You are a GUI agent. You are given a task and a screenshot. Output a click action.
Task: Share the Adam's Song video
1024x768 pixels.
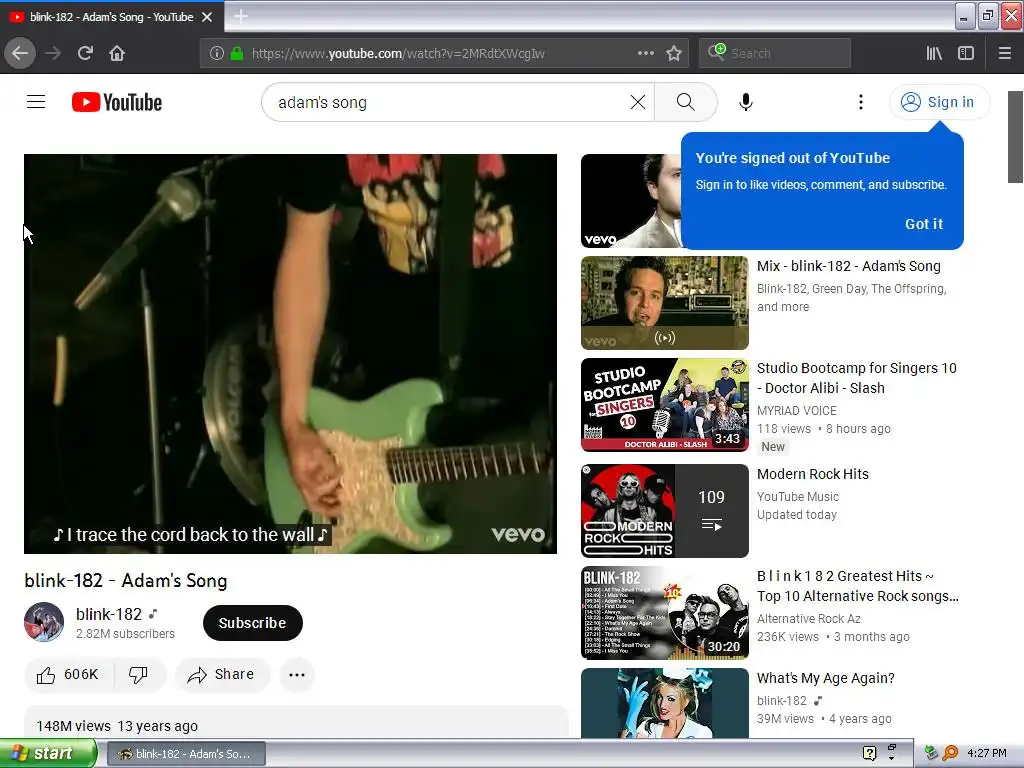coord(221,675)
